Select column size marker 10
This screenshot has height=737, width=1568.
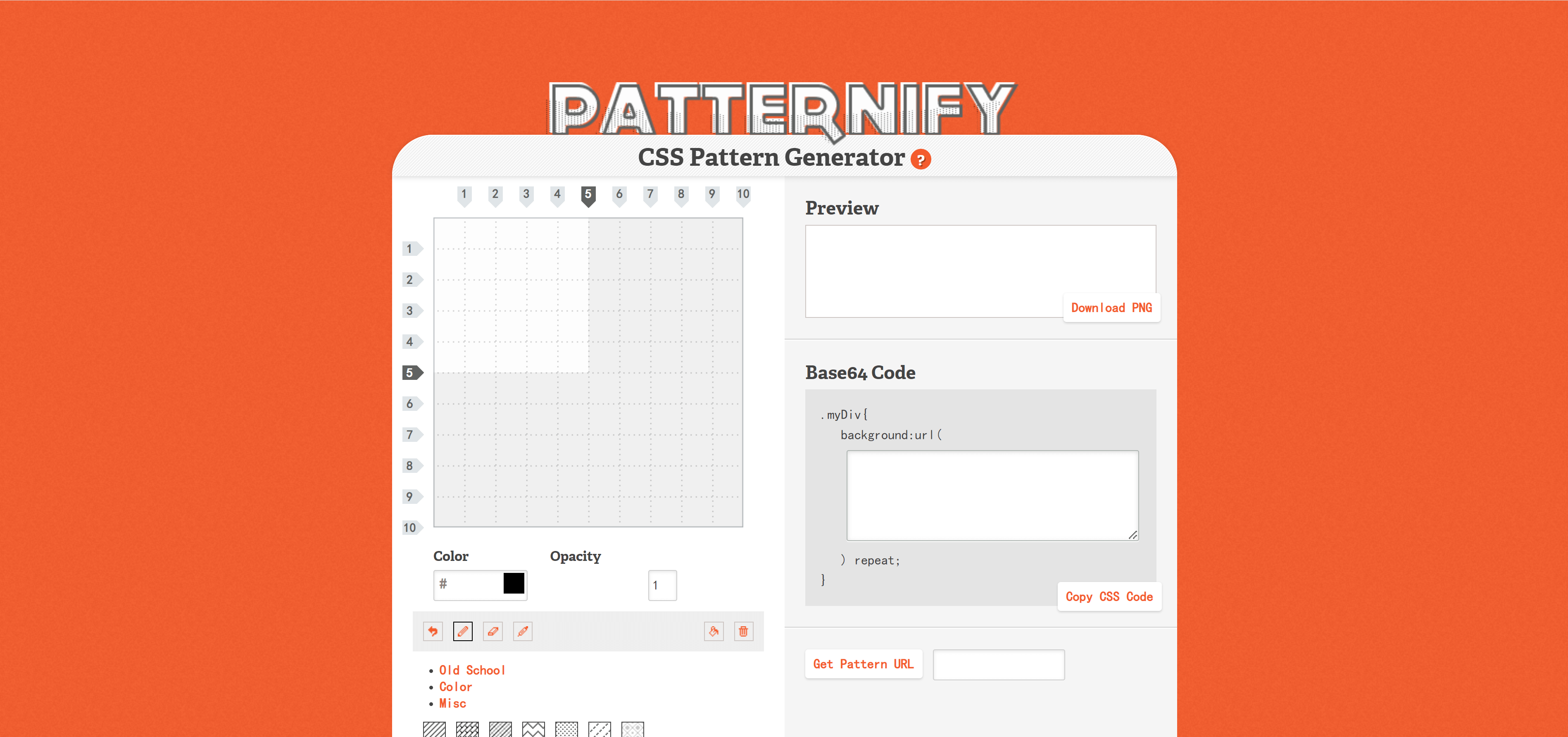pos(742,195)
